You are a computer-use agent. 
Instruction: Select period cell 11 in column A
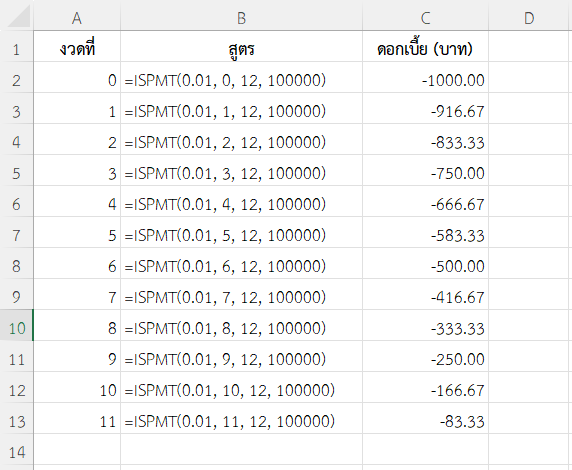tap(77, 419)
